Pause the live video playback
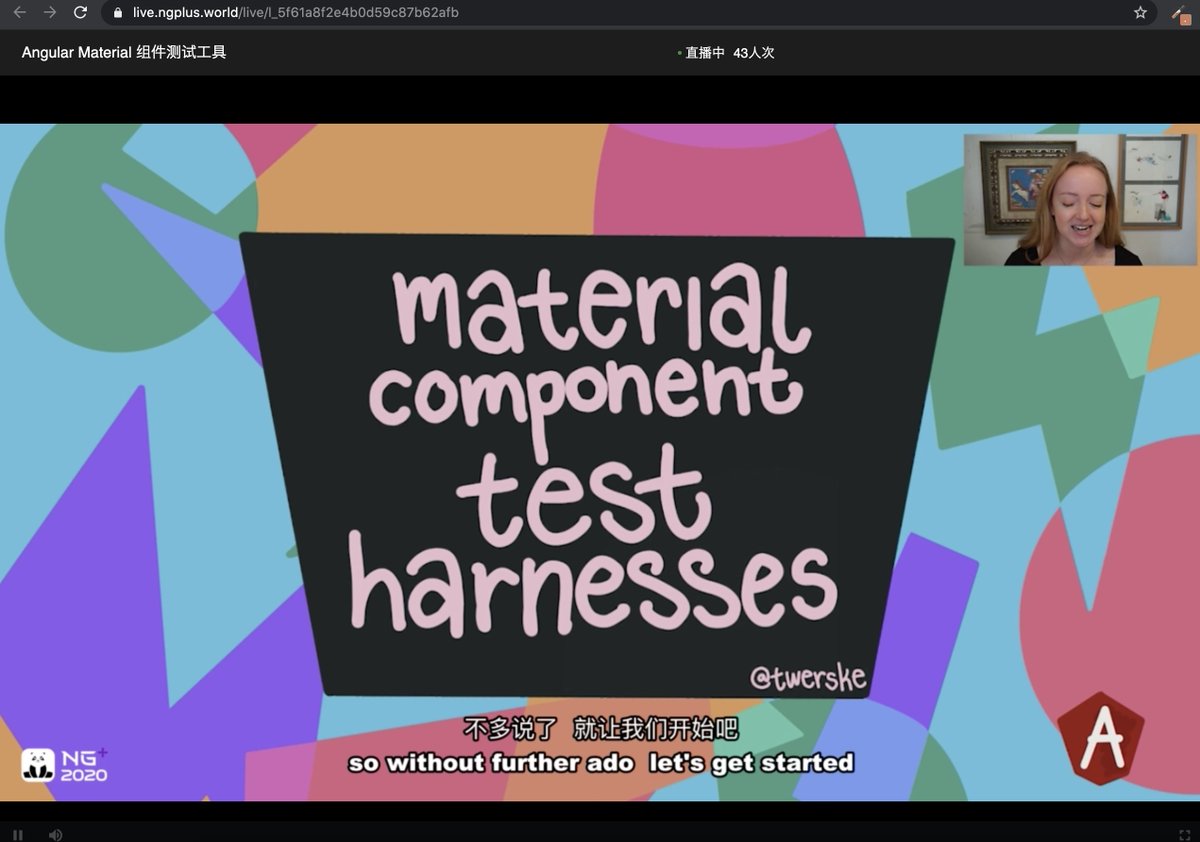1200x842 pixels. [x=17, y=834]
